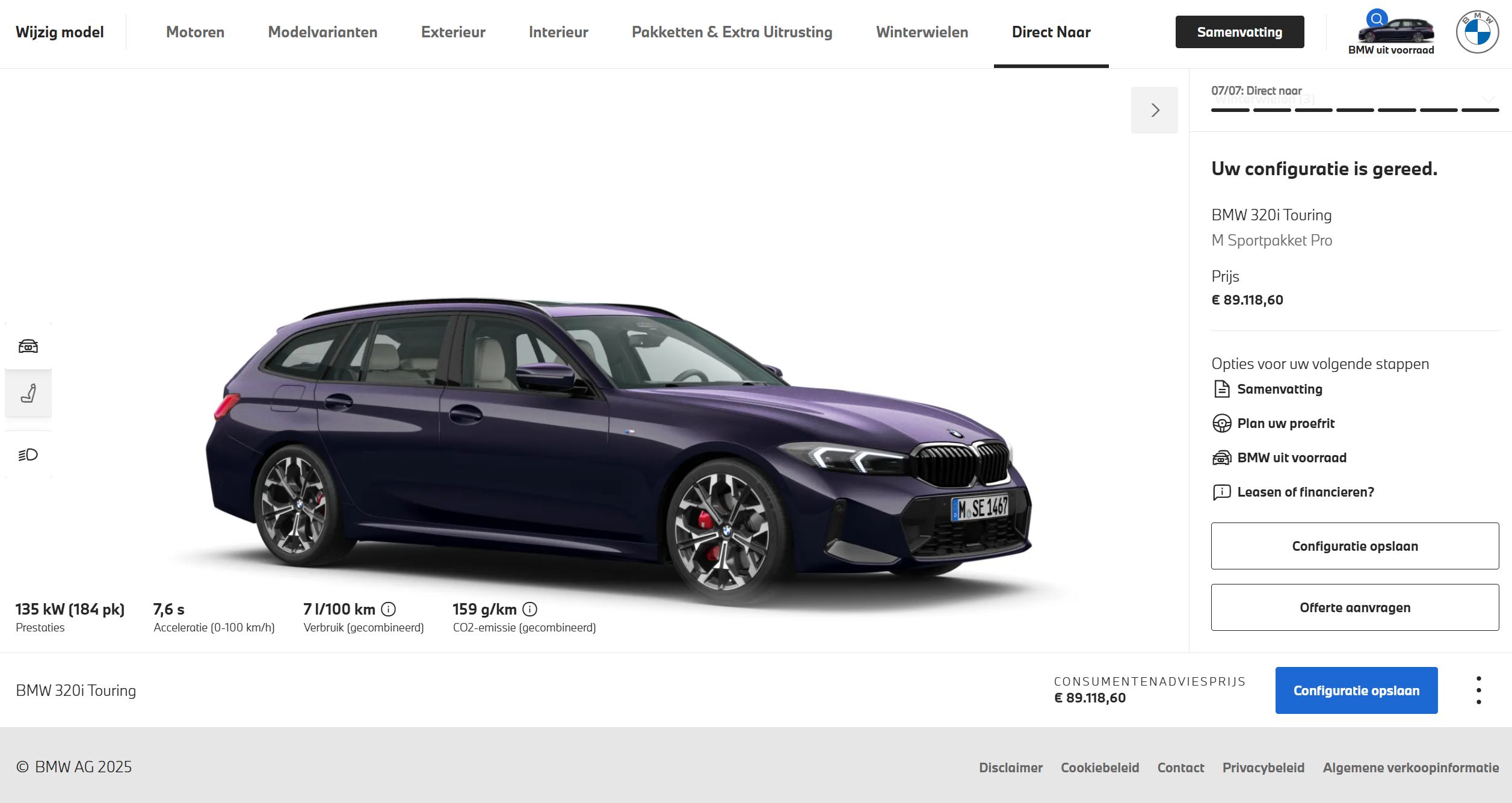The height and width of the screenshot is (803, 1512).
Task: Open Pakketten & Extra Uitrusting tab
Action: (732, 32)
